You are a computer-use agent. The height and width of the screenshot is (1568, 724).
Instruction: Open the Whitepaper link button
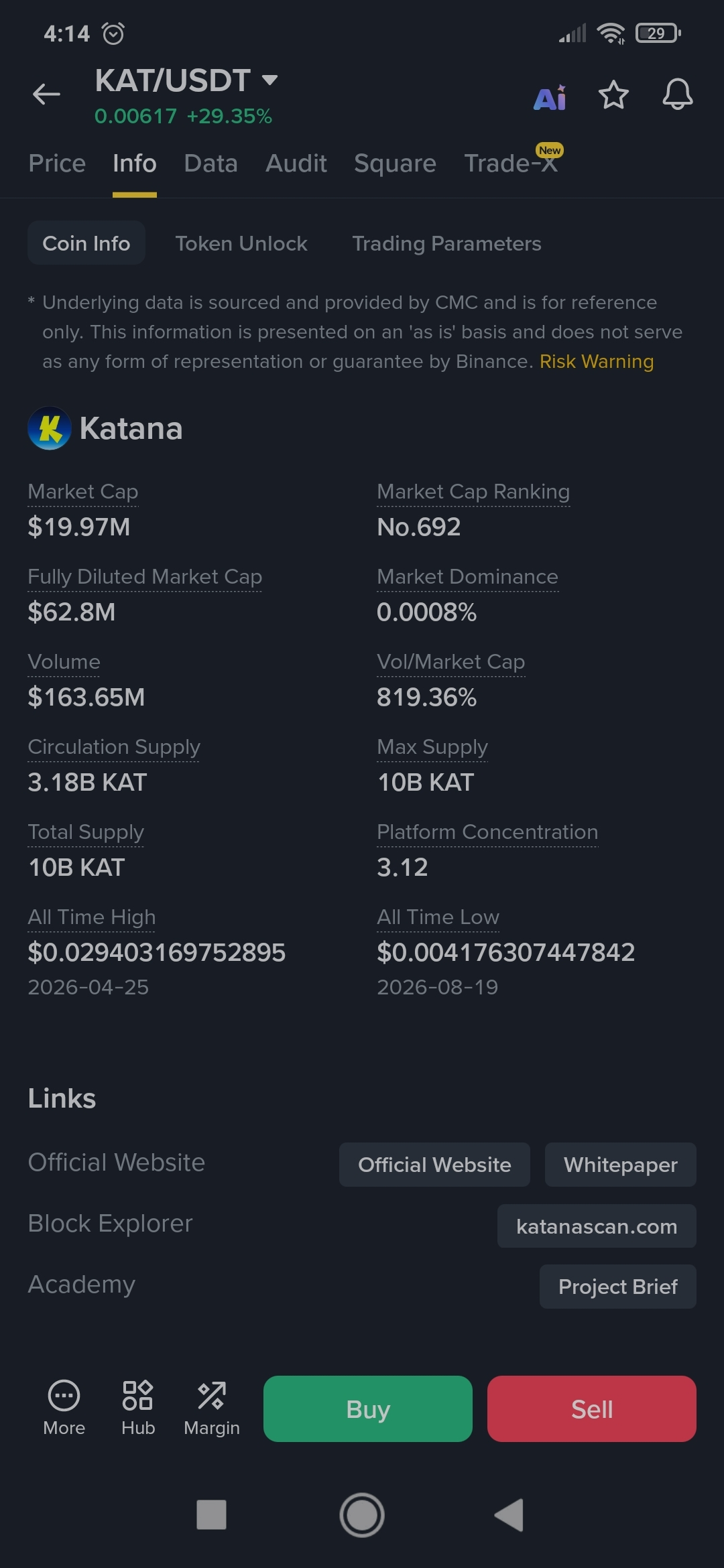620,1165
